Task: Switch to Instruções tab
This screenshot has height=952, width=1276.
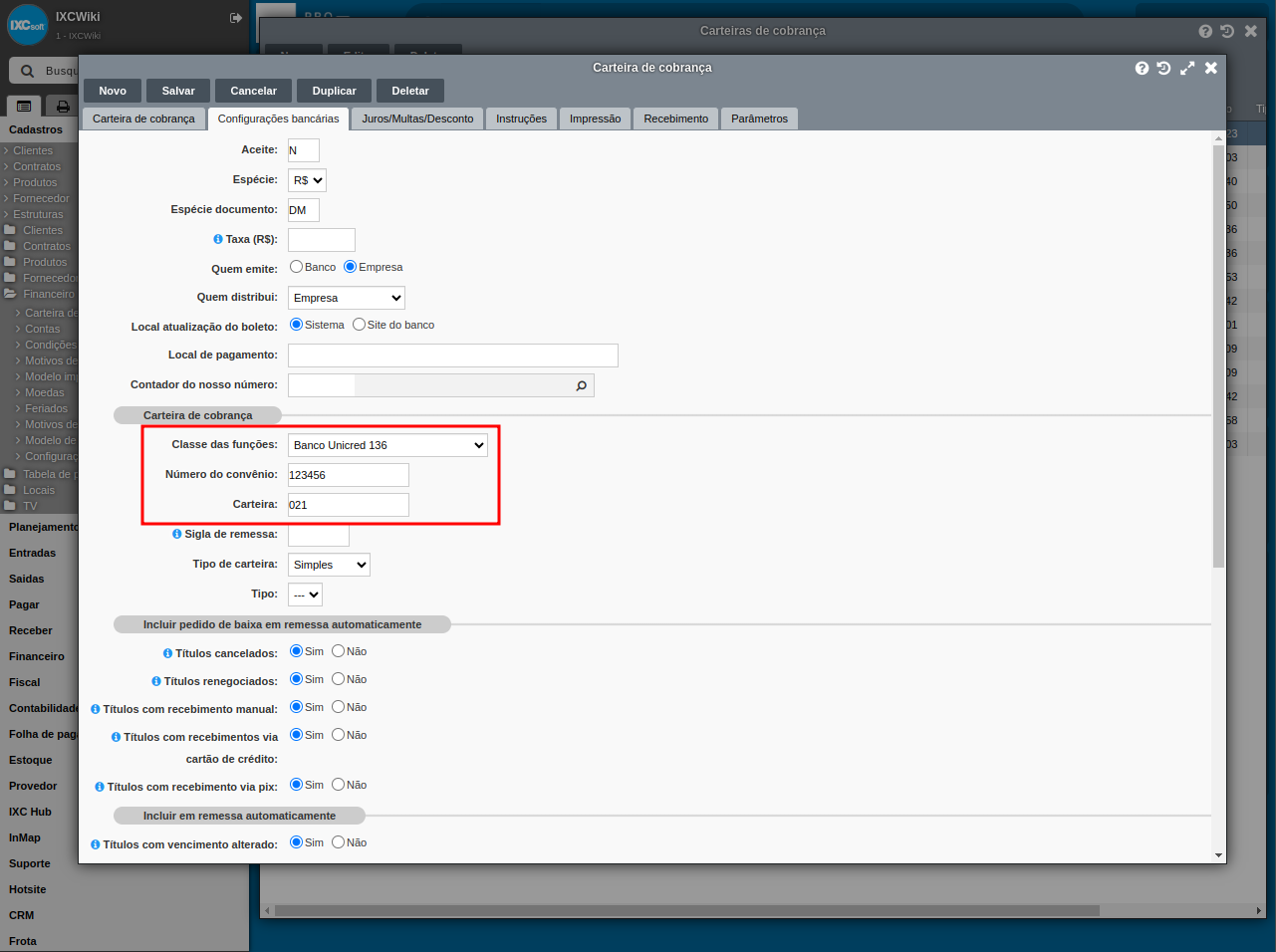Action: (521, 119)
